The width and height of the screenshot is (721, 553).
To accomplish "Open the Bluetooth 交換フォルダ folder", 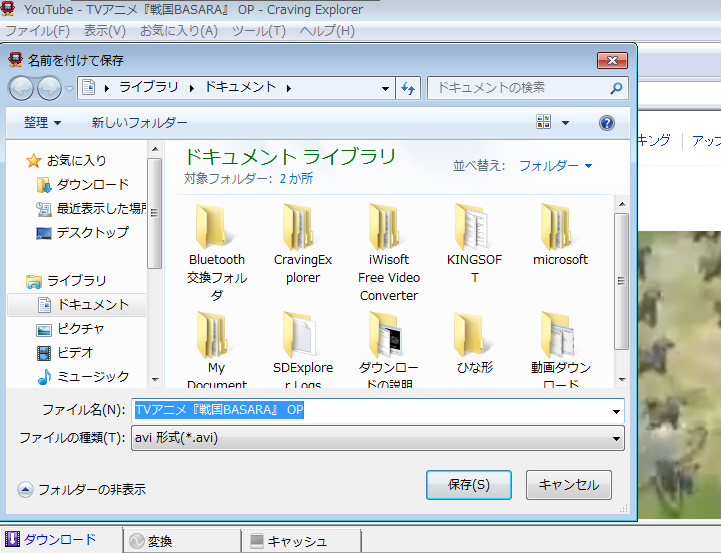I will pos(216,252).
